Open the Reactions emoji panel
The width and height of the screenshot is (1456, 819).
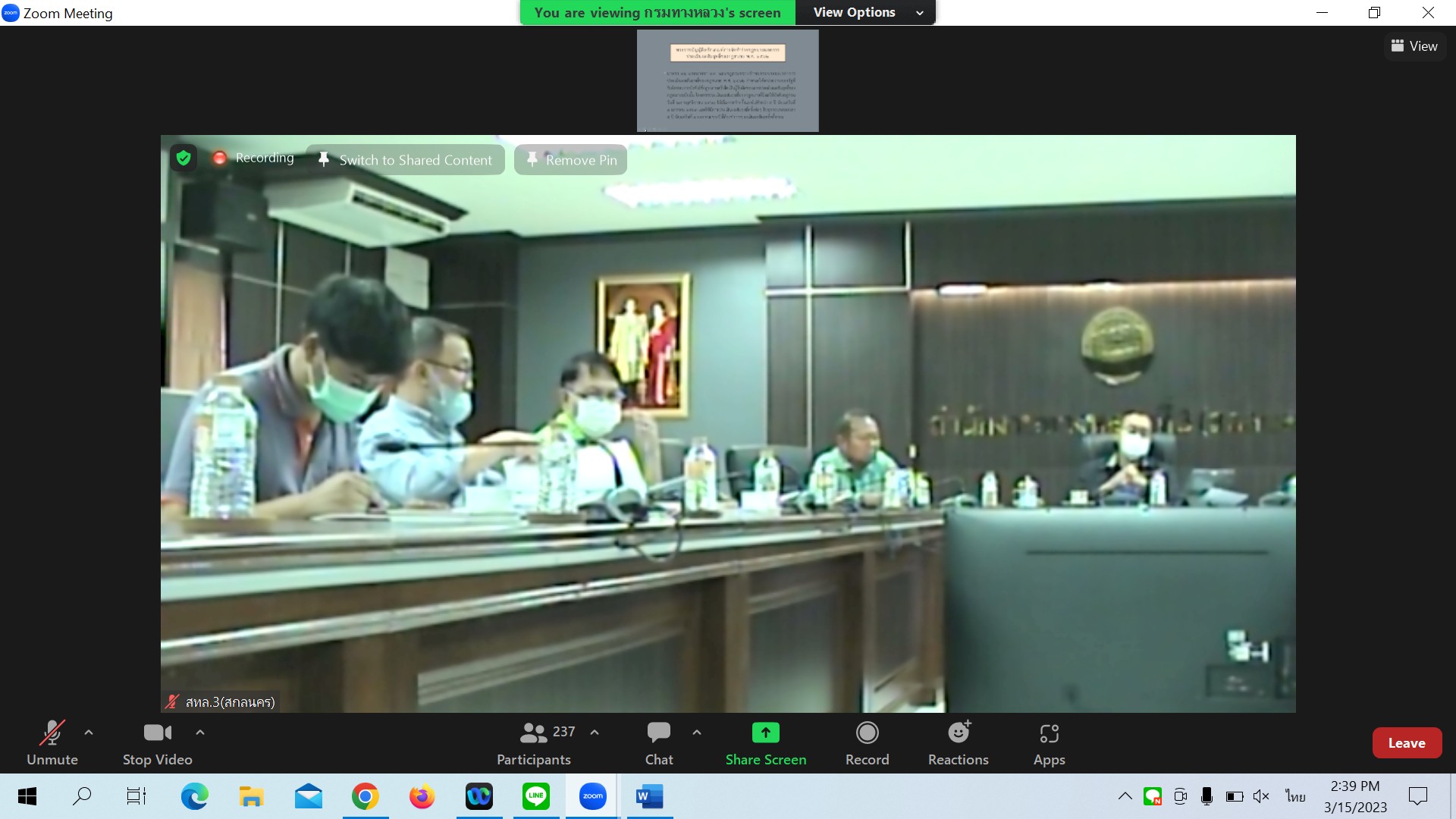(958, 742)
